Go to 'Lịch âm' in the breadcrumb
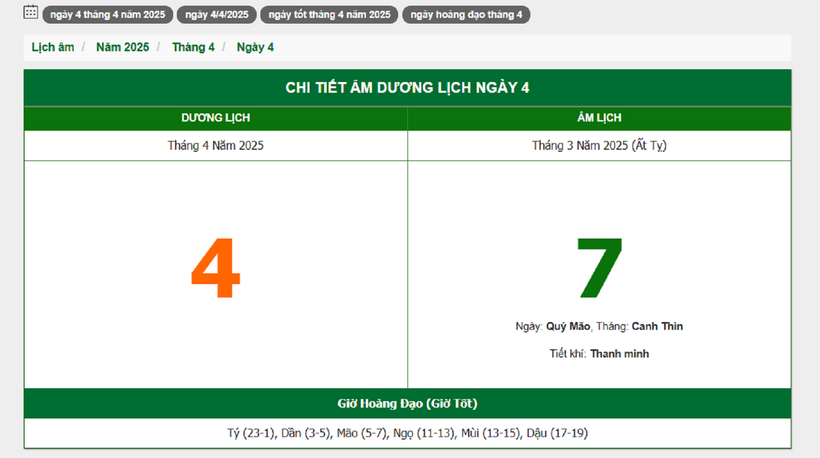 click(x=52, y=47)
